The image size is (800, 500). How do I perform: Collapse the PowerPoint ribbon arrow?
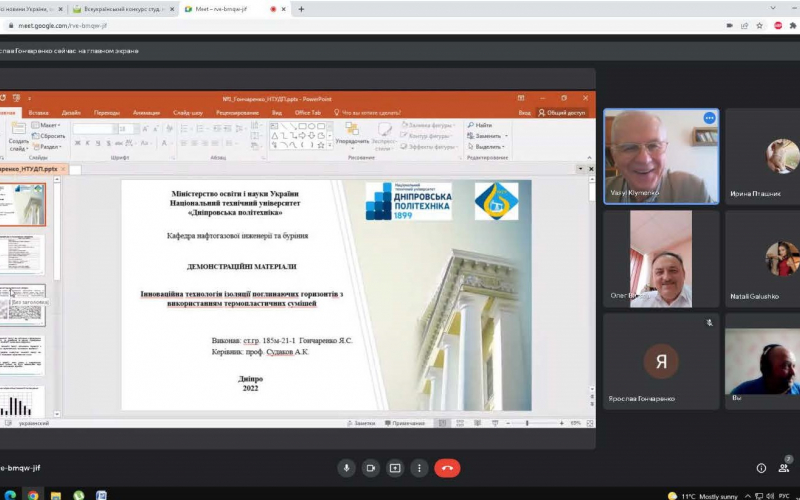click(x=589, y=158)
